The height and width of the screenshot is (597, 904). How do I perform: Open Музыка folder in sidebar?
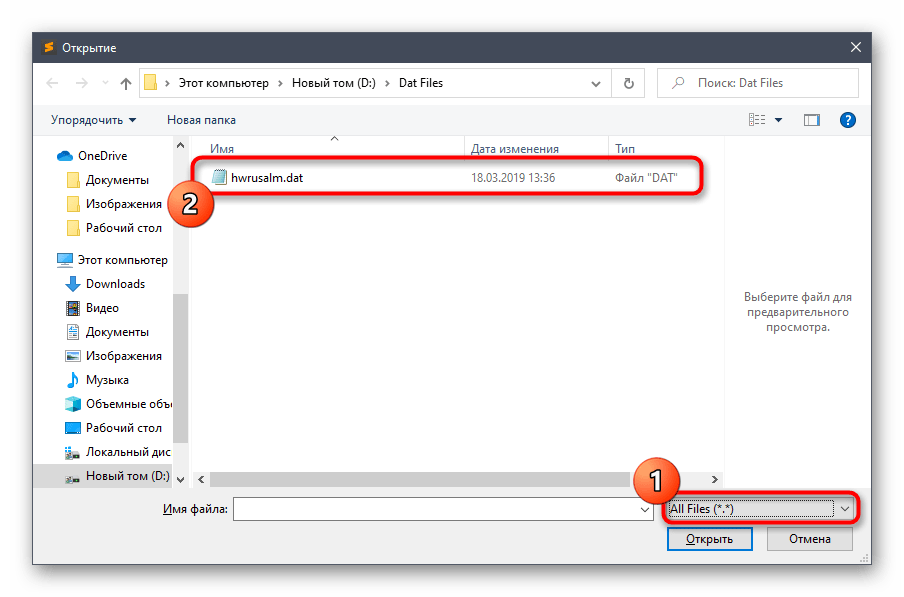click(107, 380)
